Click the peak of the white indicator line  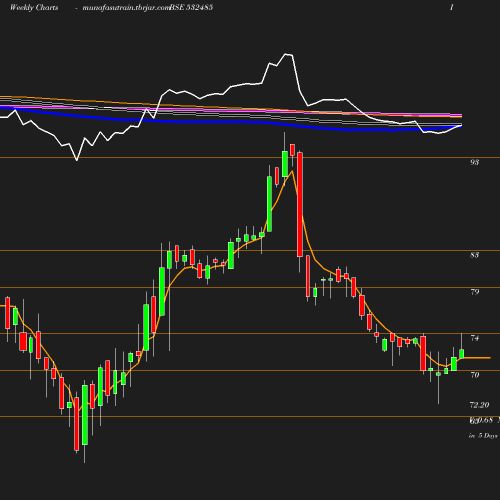pyautogui.click(x=286, y=54)
